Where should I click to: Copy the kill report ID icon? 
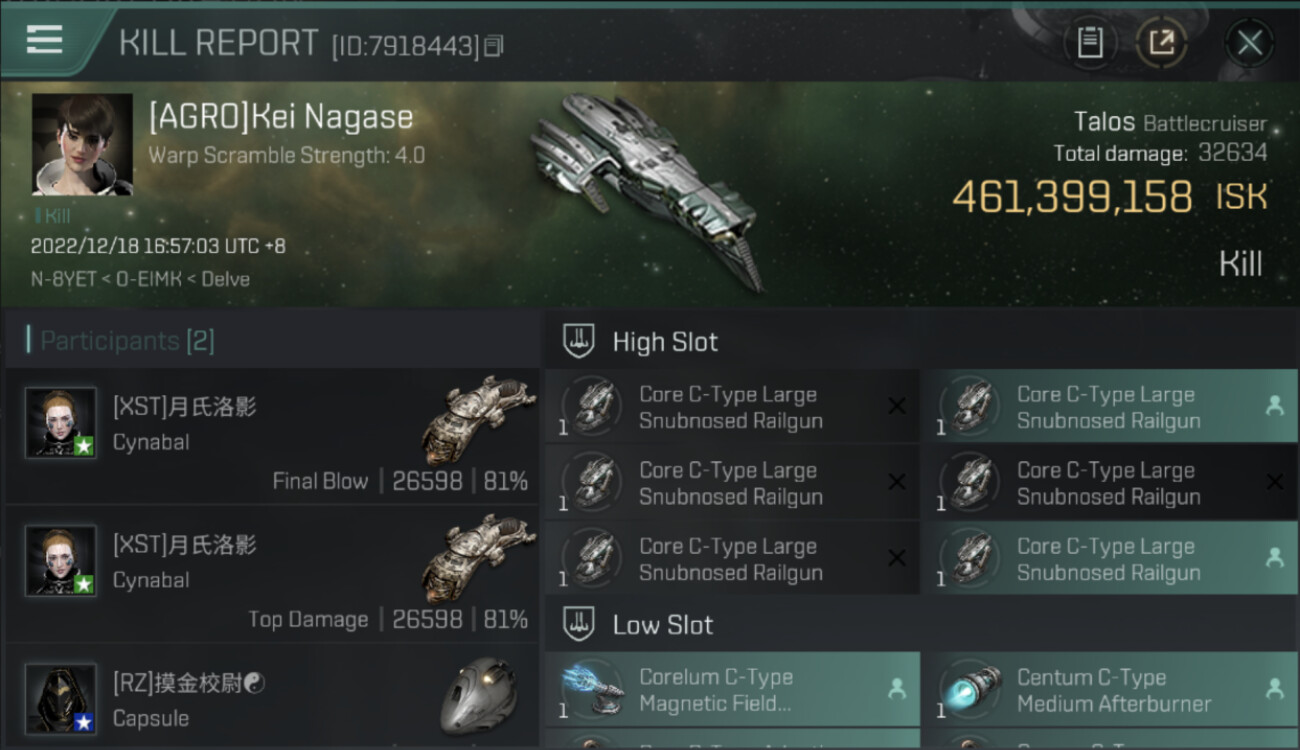point(493,46)
